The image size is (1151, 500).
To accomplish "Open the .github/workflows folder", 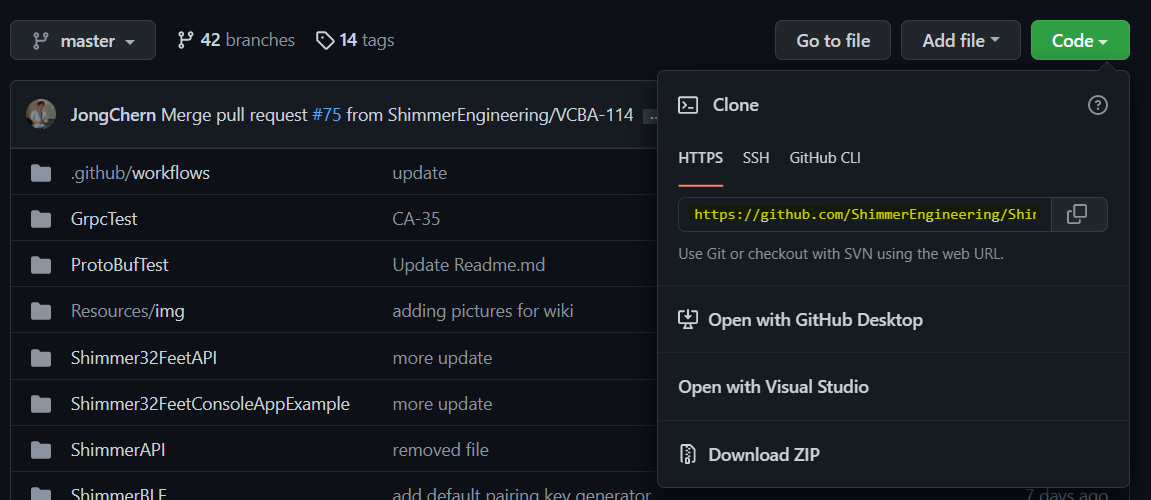I will 140,173.
